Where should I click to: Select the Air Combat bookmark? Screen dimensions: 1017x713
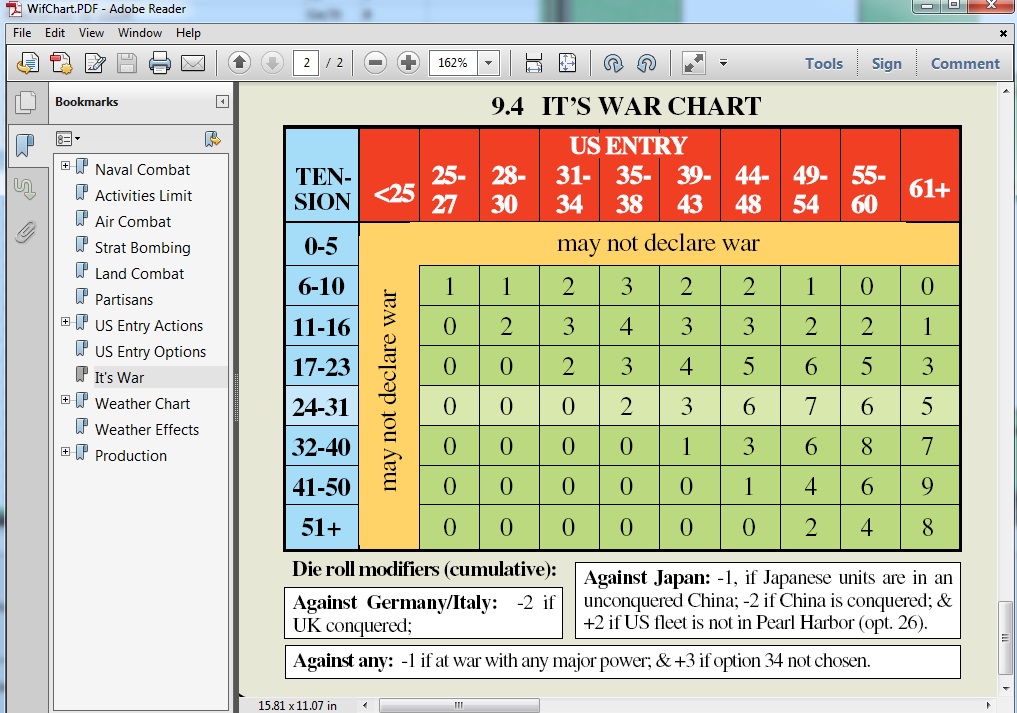133,221
